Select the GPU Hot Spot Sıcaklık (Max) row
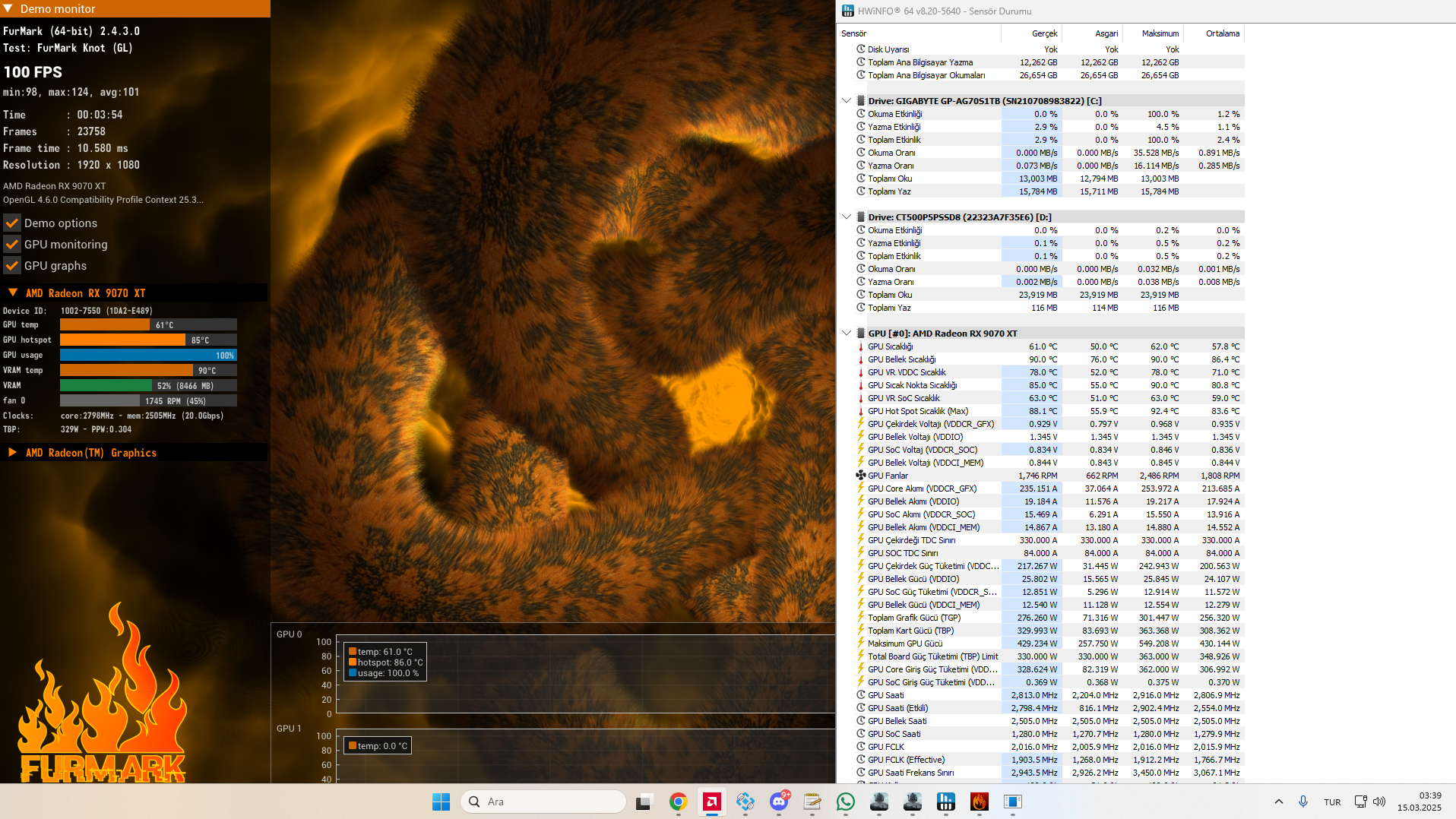The image size is (1456, 819). (x=1041, y=411)
